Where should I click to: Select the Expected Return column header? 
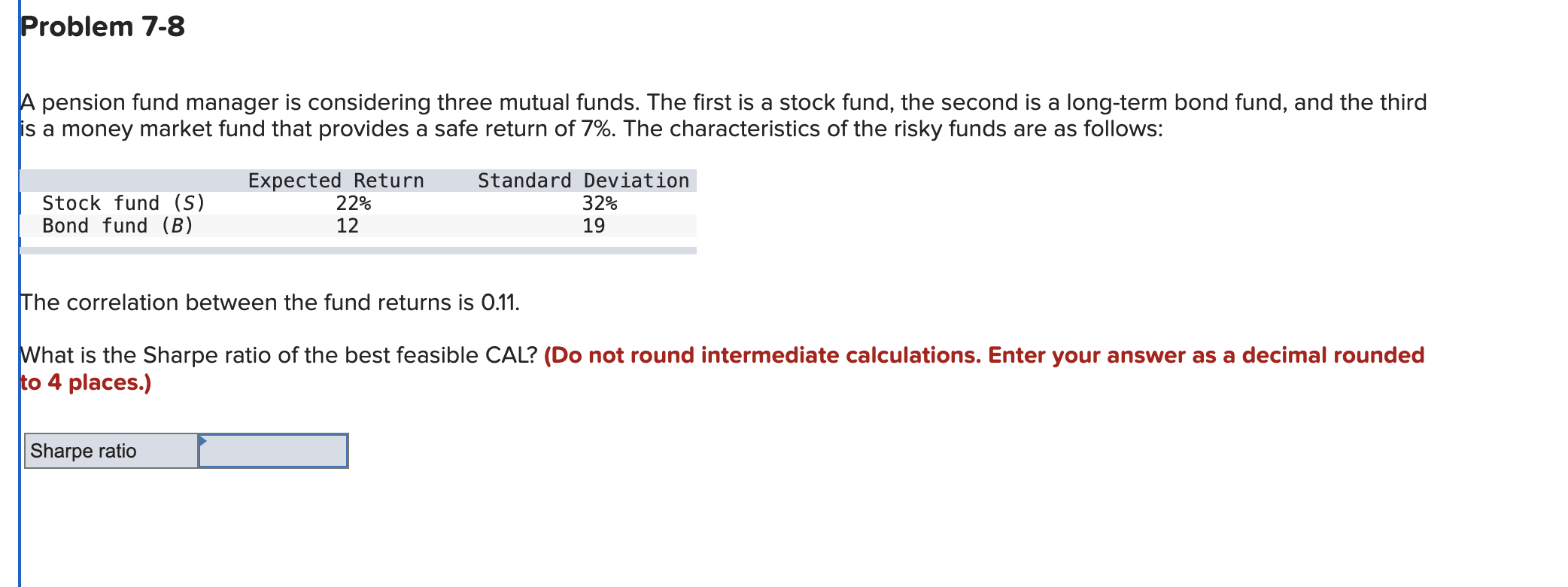click(336, 180)
